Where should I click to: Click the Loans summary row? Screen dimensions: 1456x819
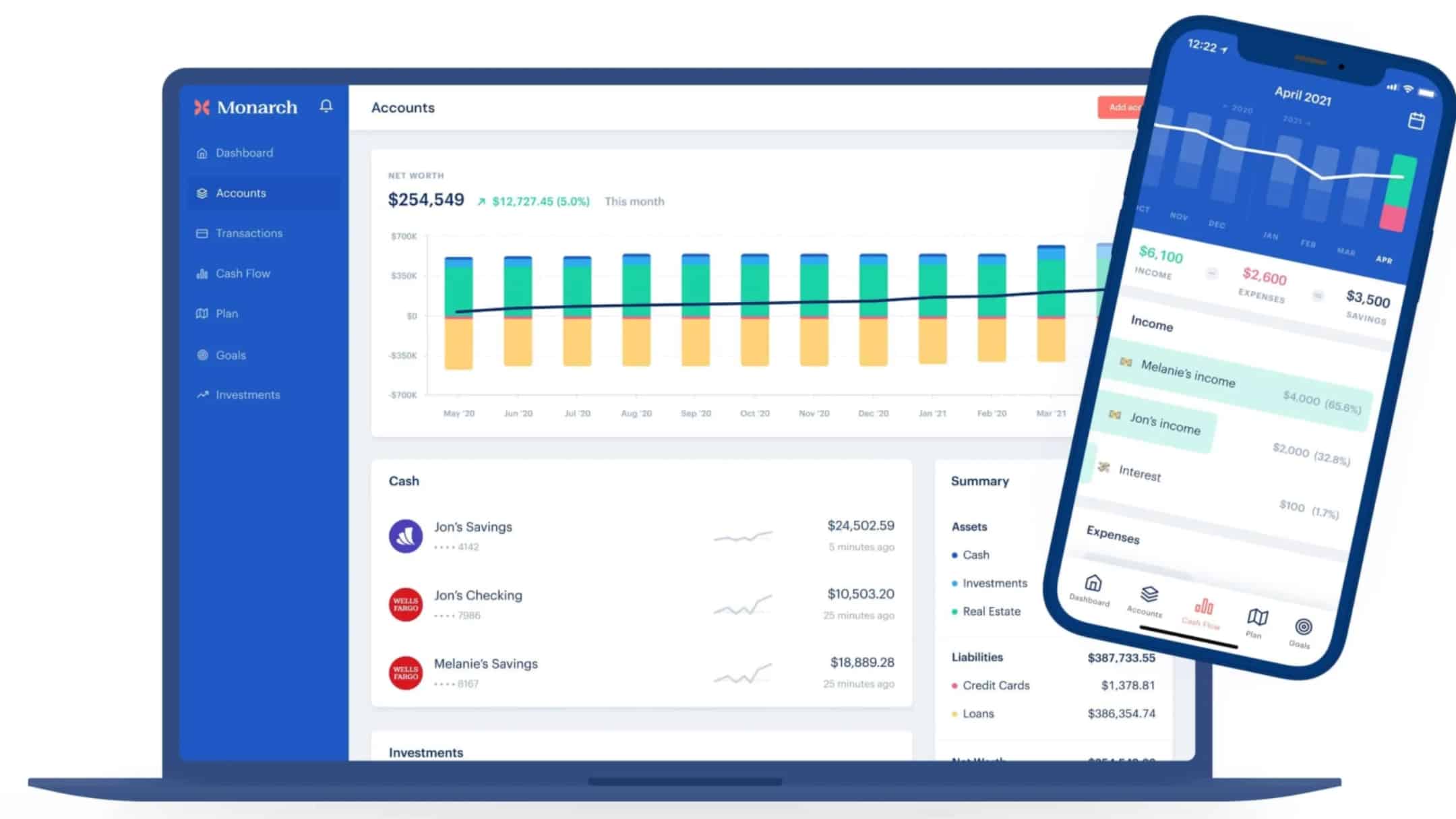click(x=1053, y=714)
